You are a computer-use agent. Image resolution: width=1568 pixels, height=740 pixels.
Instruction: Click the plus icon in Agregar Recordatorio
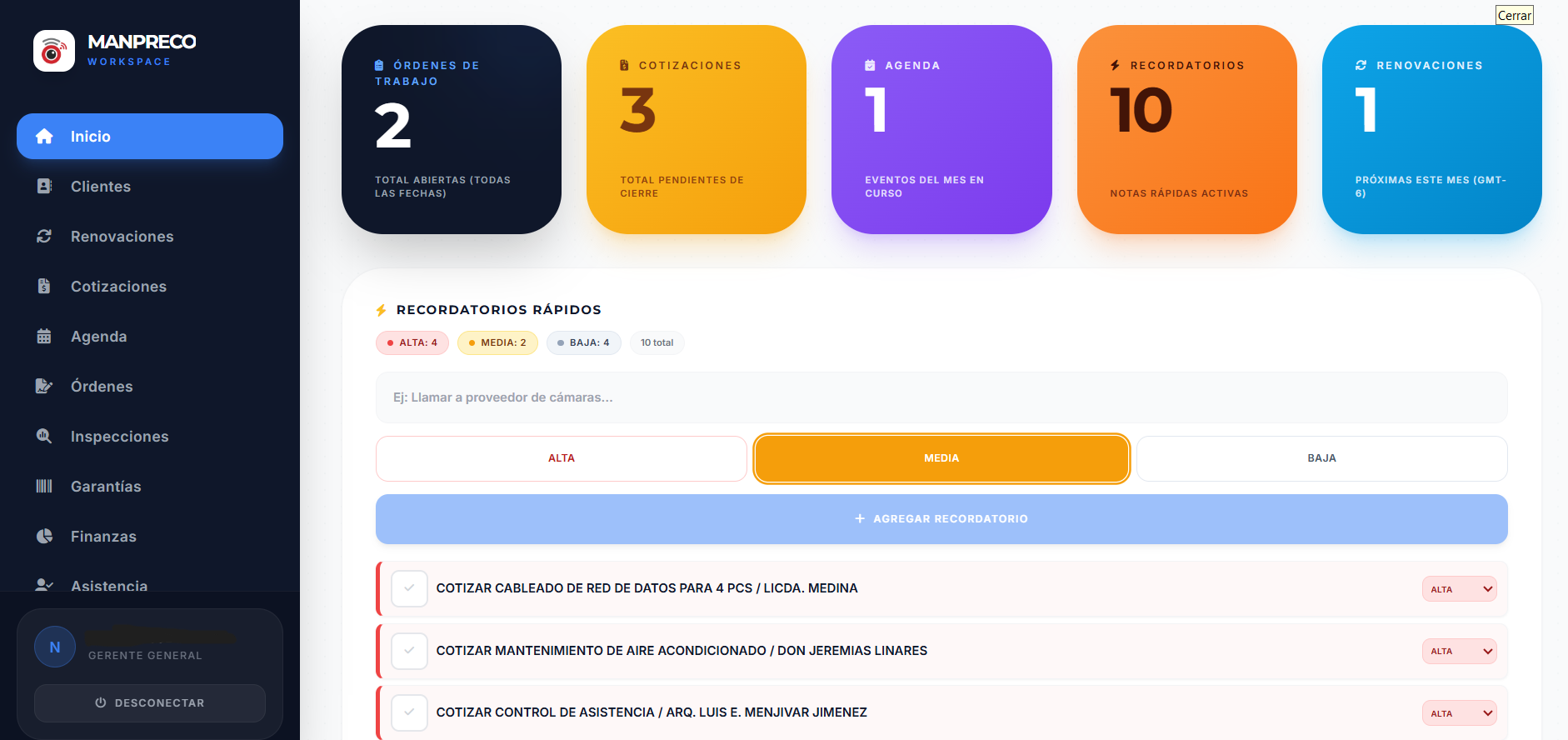click(x=860, y=518)
